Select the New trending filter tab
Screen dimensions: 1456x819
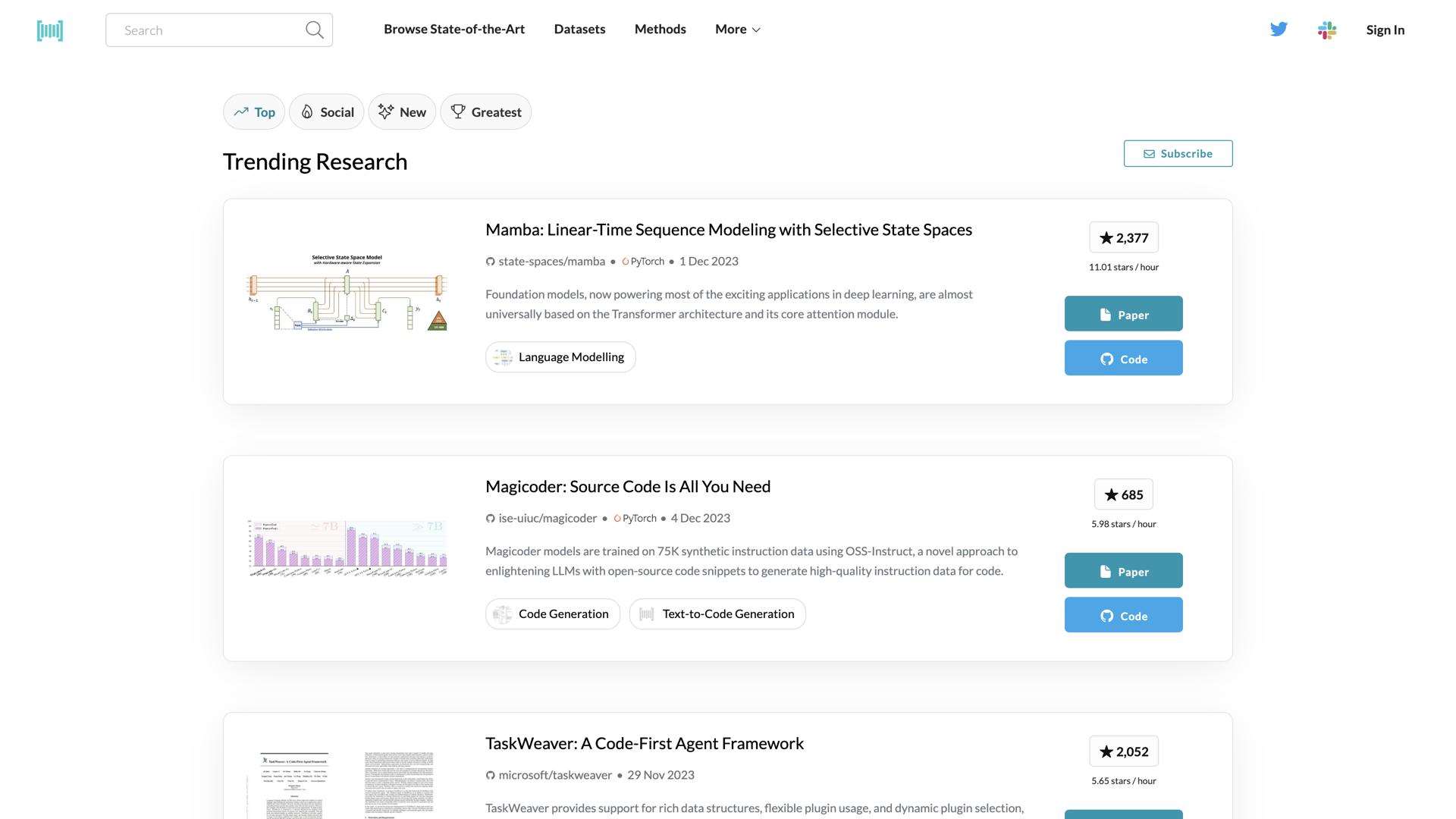coord(402,112)
